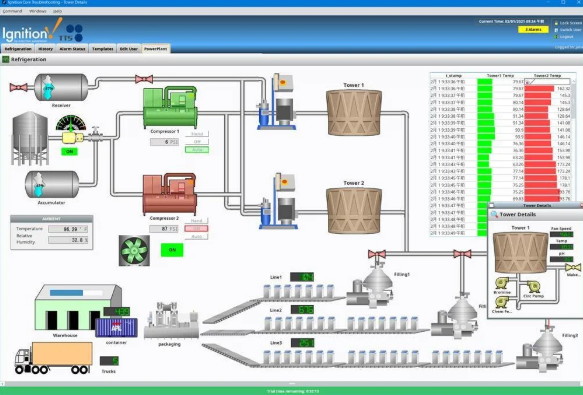
Task: Click the red valve above Compressor 1
Action: point(144,79)
